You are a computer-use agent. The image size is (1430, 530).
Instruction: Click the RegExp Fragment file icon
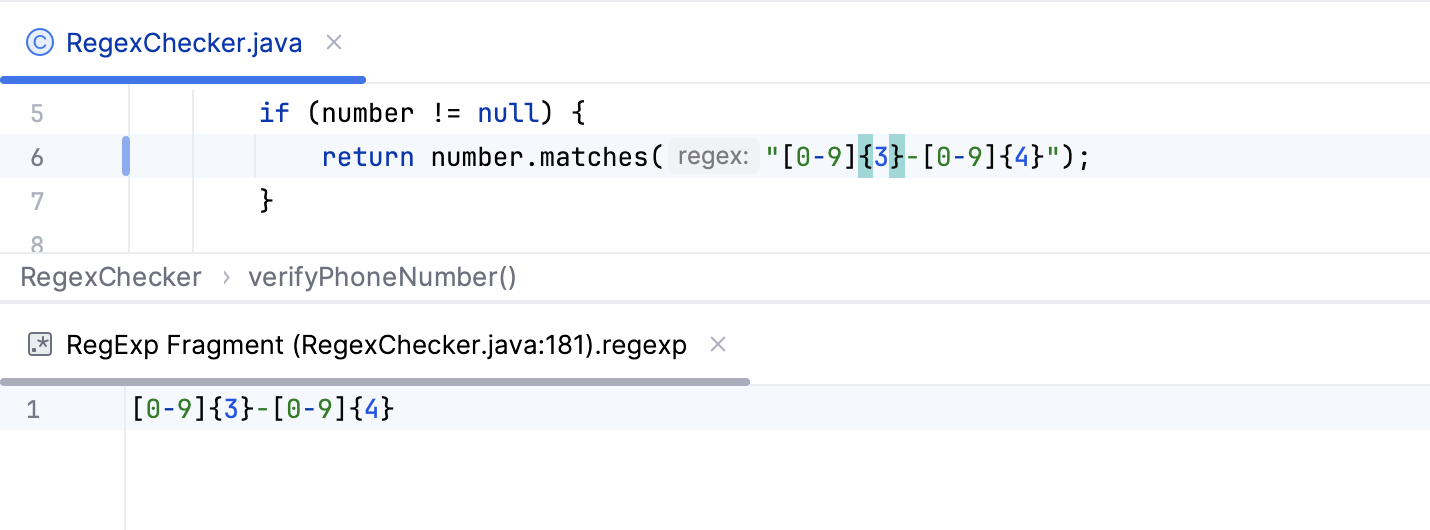click(40, 345)
